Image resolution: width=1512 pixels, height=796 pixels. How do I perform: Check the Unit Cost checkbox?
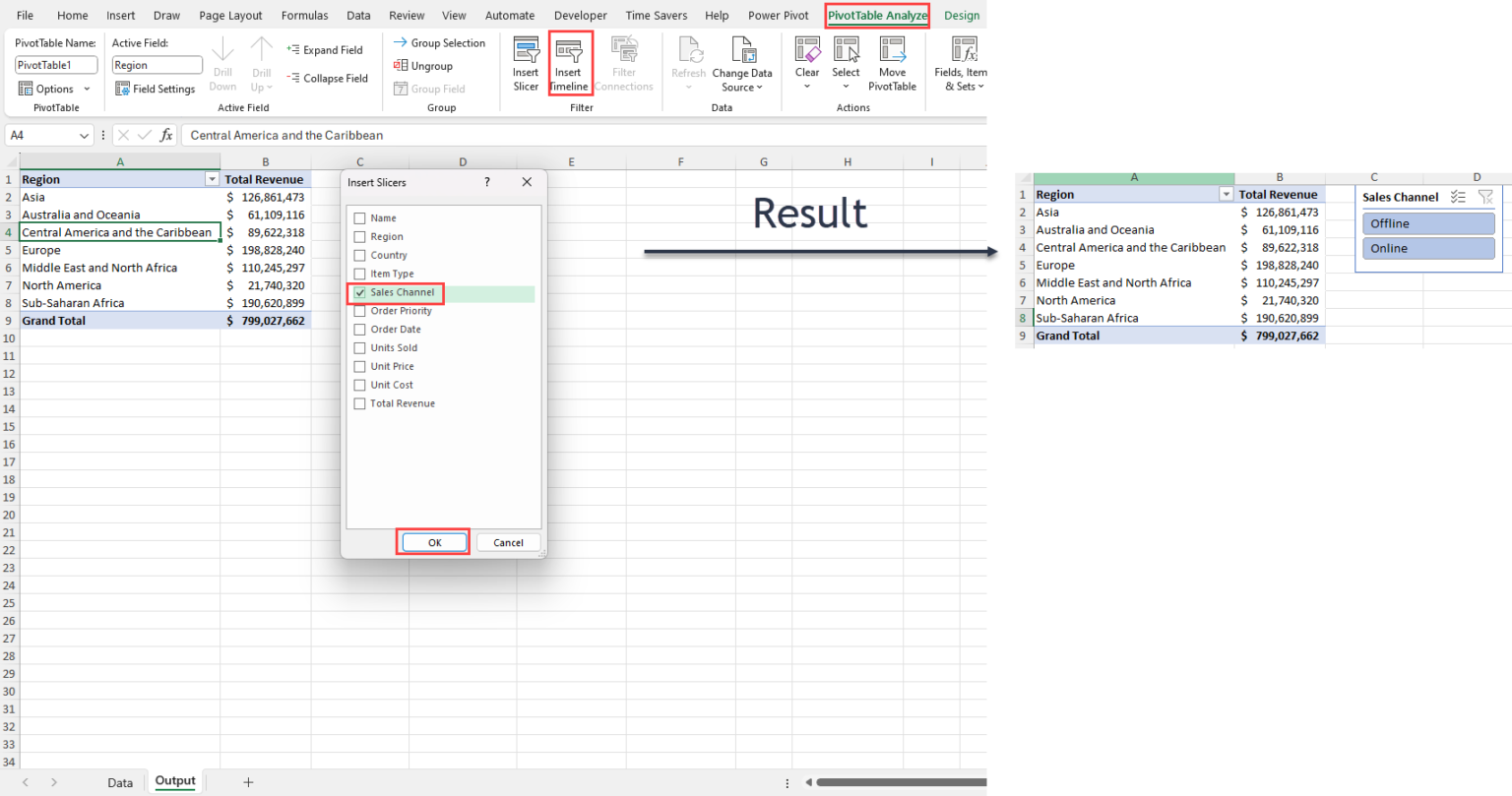(359, 385)
